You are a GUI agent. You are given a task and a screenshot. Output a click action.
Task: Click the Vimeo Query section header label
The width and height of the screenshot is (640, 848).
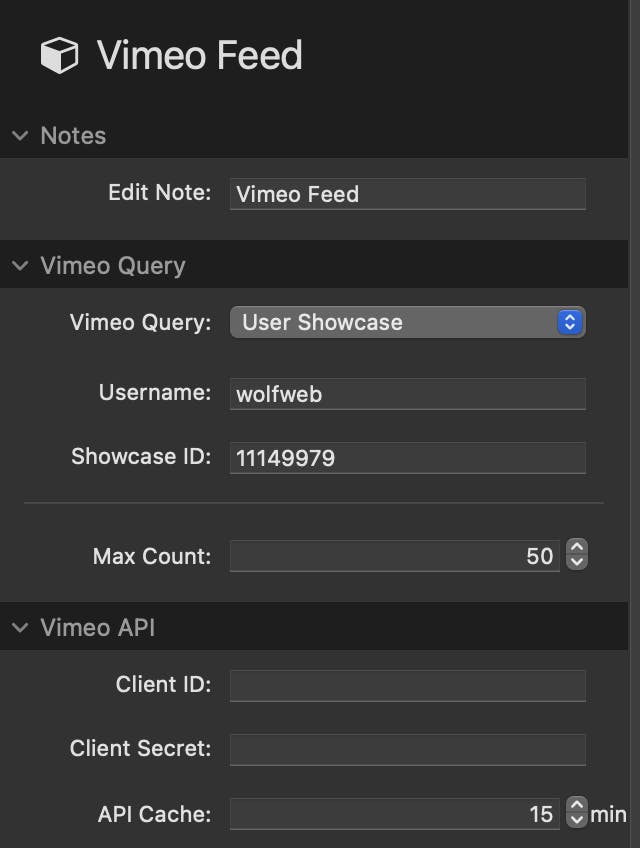click(113, 266)
